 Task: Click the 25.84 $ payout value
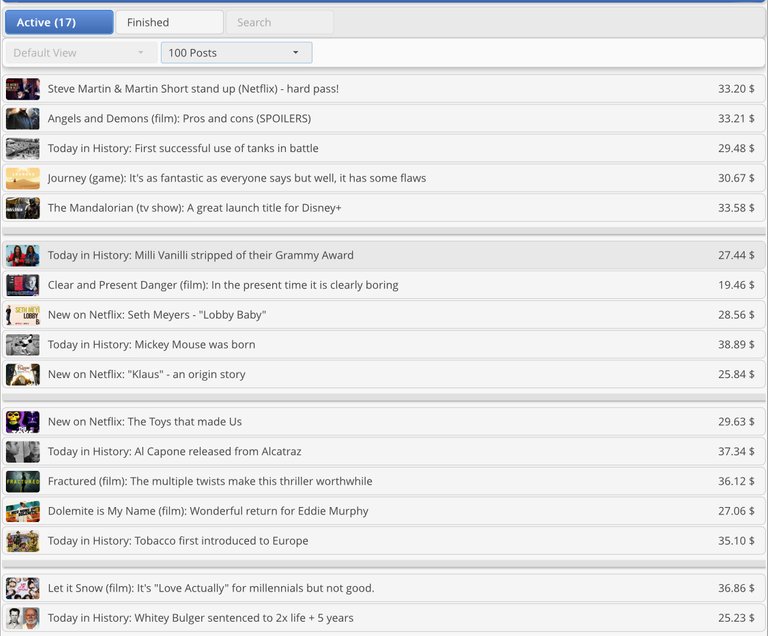coord(736,374)
